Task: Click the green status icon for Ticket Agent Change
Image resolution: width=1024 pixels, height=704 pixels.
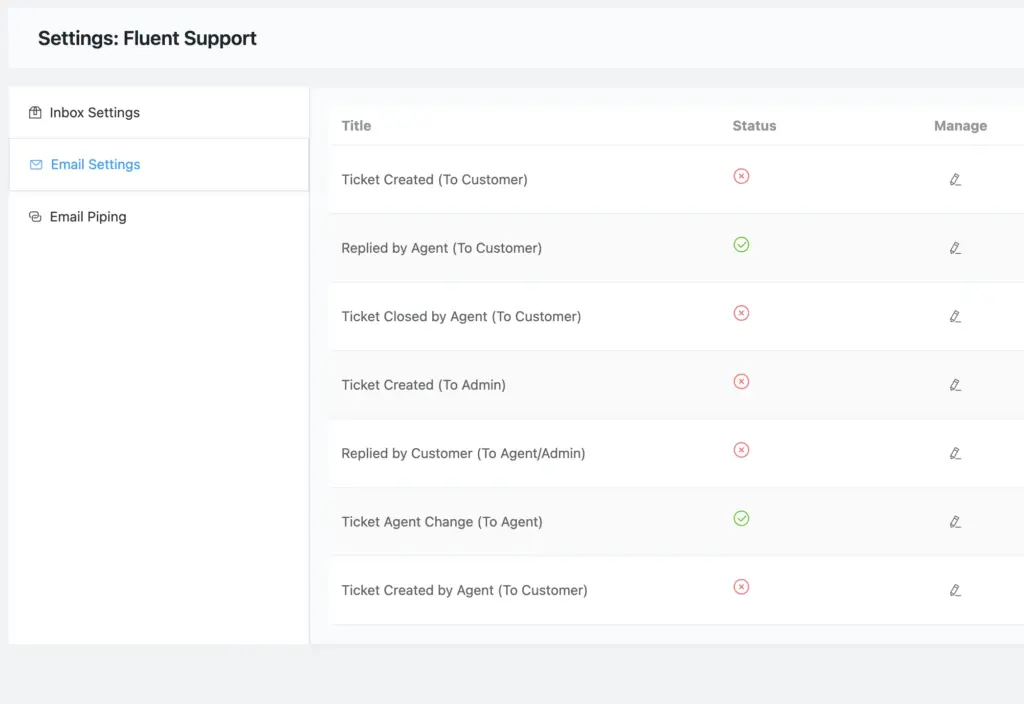Action: click(x=741, y=519)
